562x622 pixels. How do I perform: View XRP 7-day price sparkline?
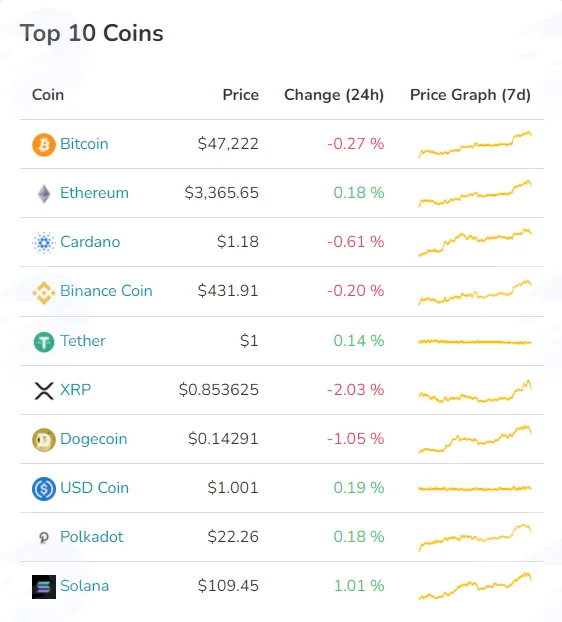475,392
